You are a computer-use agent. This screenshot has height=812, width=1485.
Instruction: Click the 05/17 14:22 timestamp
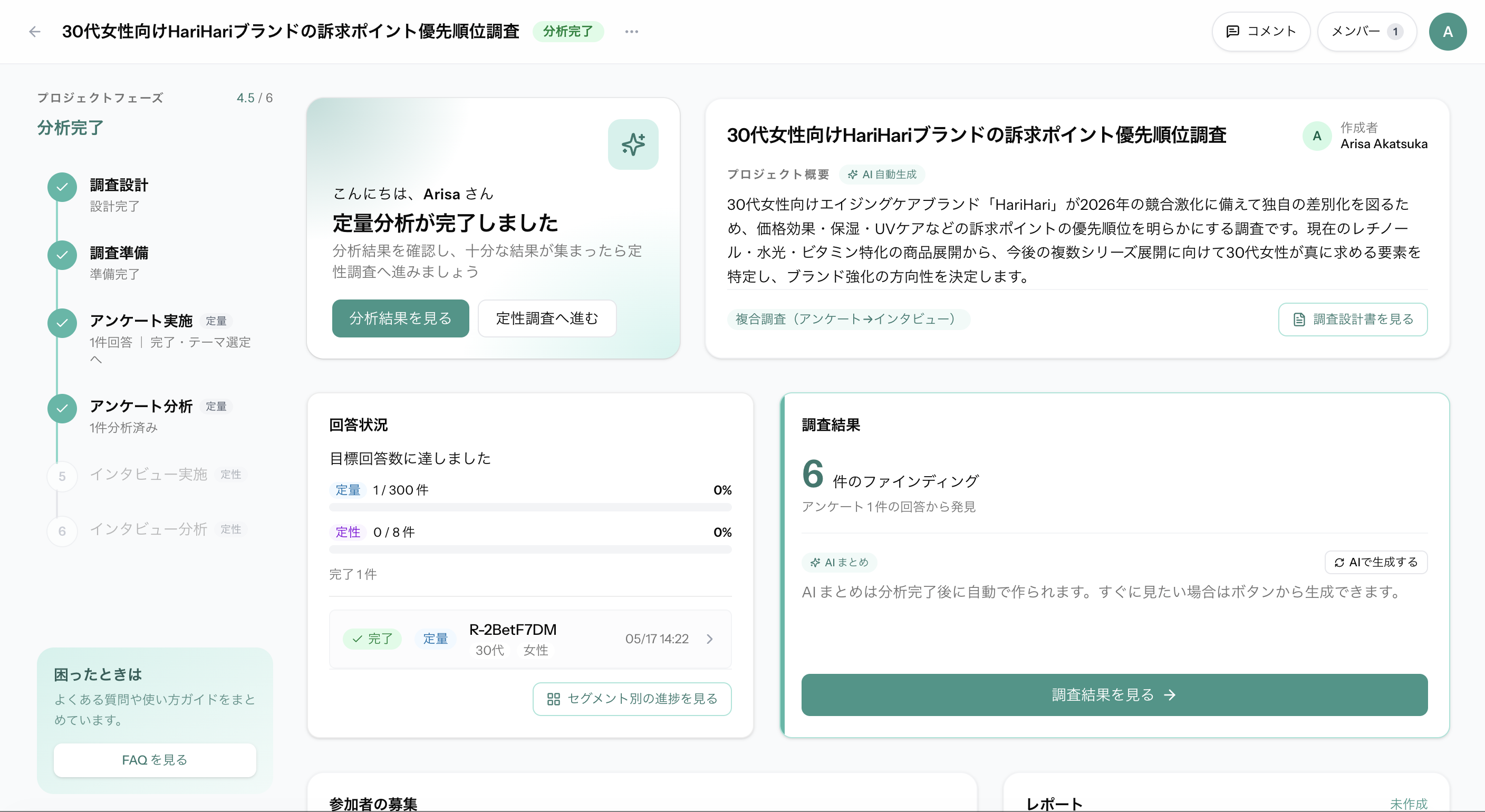(x=657, y=639)
